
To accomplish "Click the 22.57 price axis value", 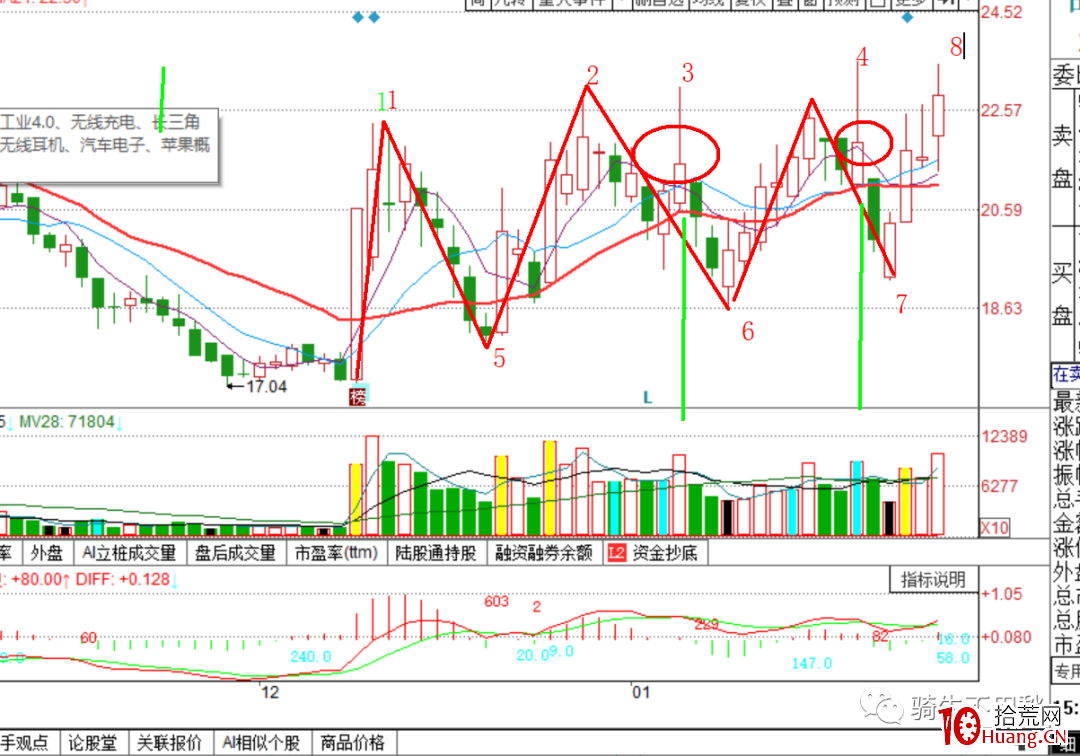I will click(1001, 110).
